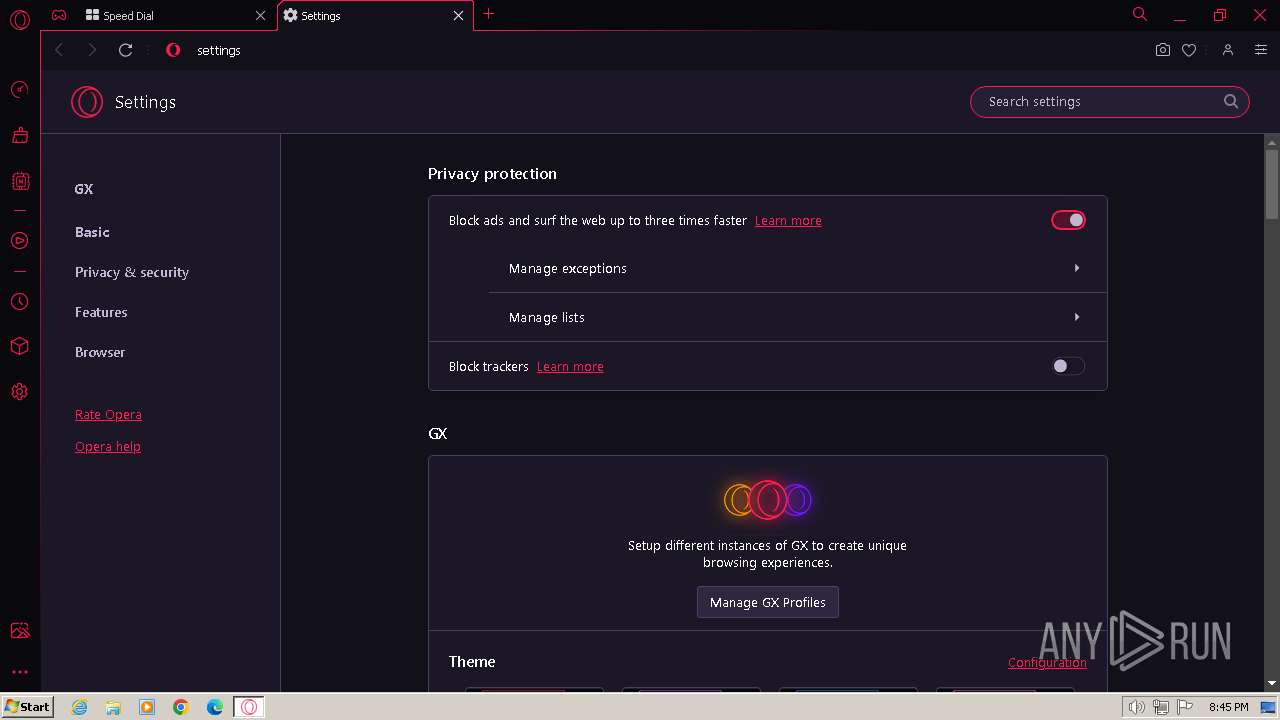Click the page vertical scrollbar thumb
1280x720 pixels.
pos(1272,184)
